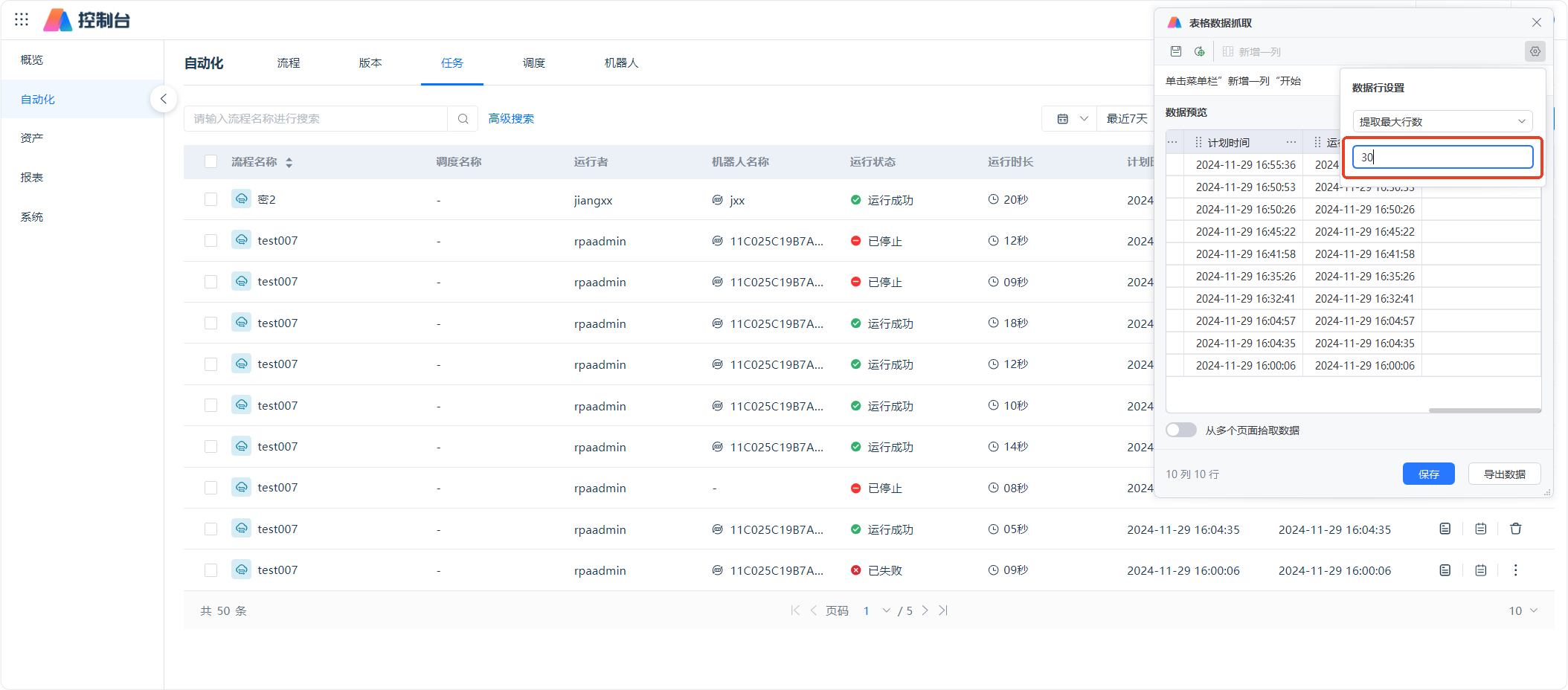The image size is (1568, 690).
Task: Go to first page arrow
Action: coord(795,610)
